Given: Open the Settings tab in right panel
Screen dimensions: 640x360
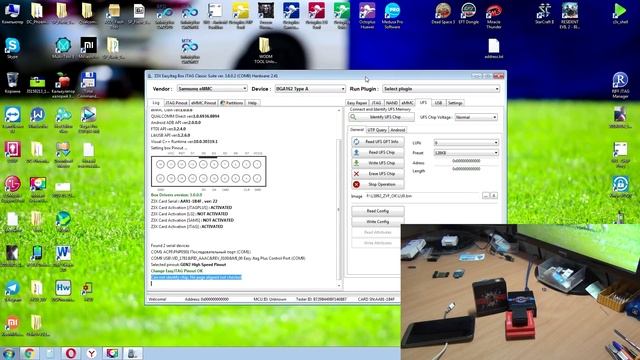Looking at the screenshot, I should pos(455,103).
